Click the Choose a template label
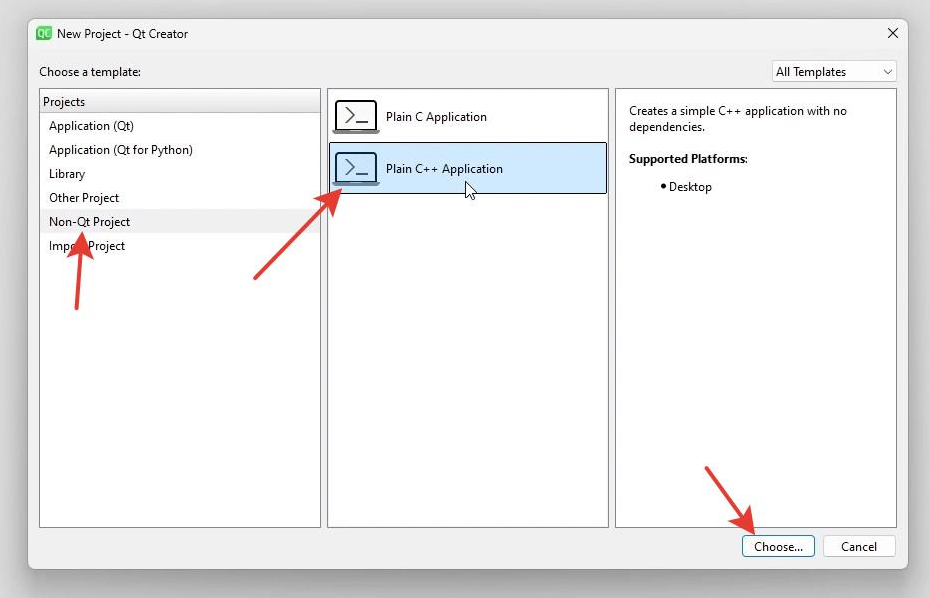 (90, 72)
